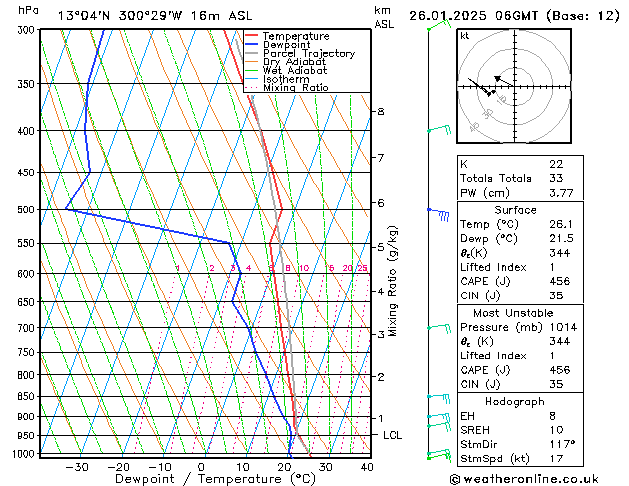Viewport: 629px width, 486px height.
Task: Click the Pressure (mb) value 1014
Action: click(x=563, y=327)
